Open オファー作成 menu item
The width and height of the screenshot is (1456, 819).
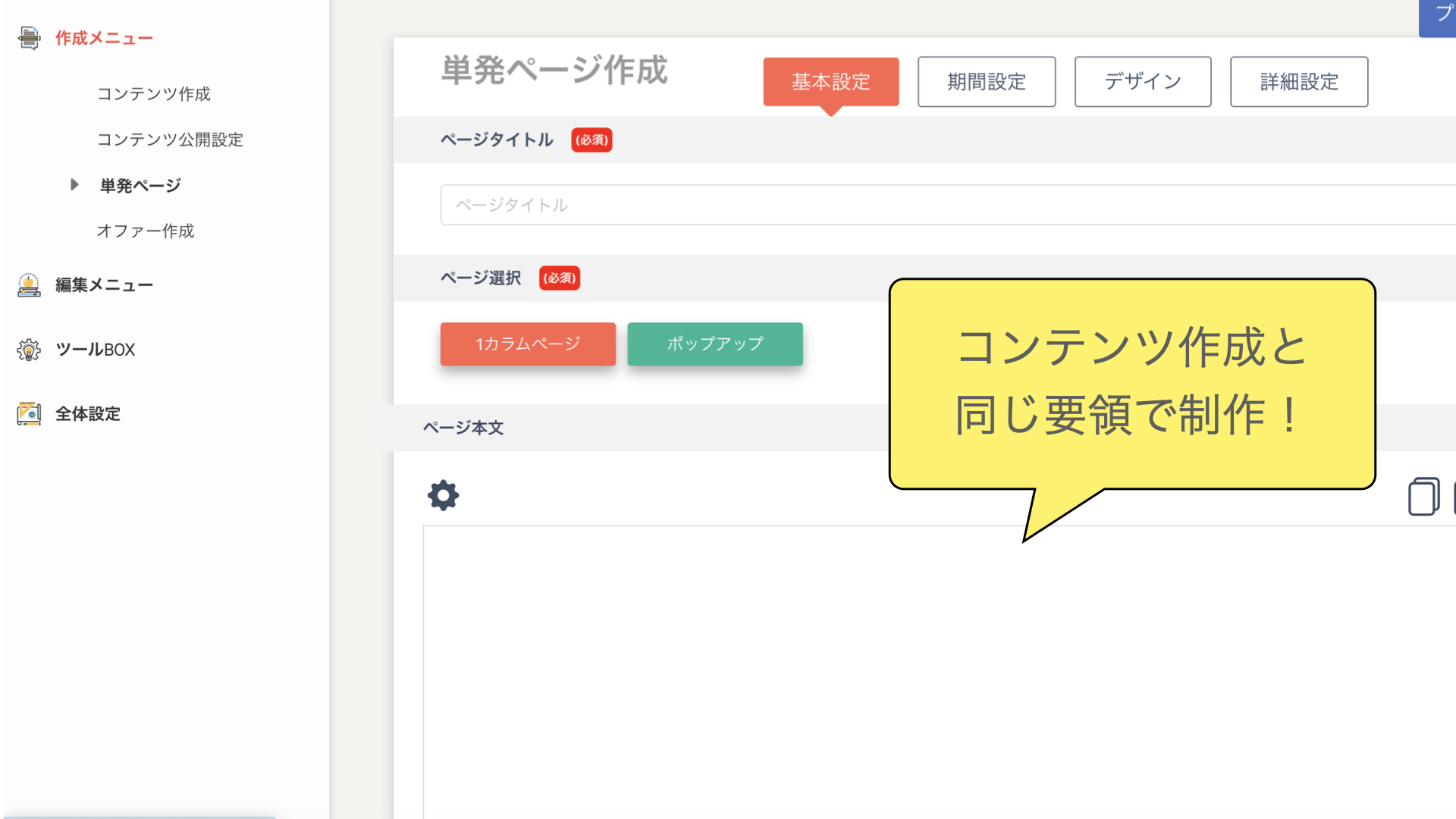(146, 231)
